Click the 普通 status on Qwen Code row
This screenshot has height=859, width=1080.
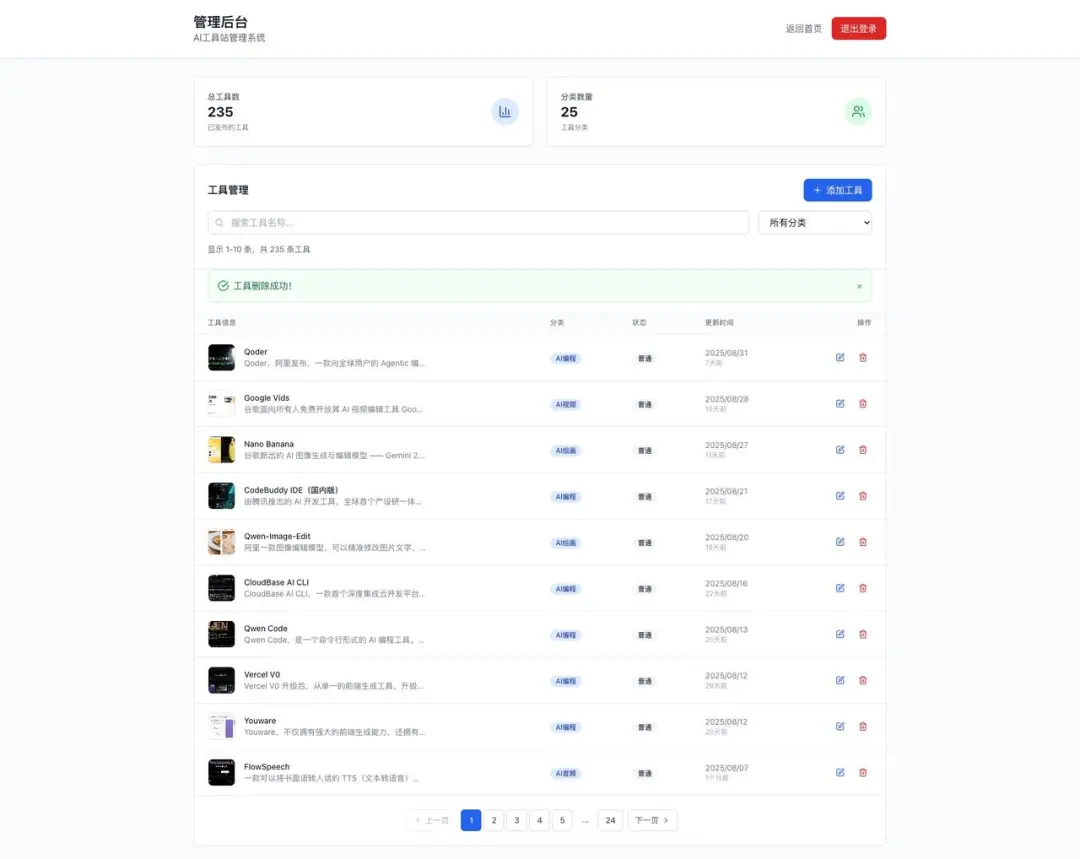coord(645,635)
